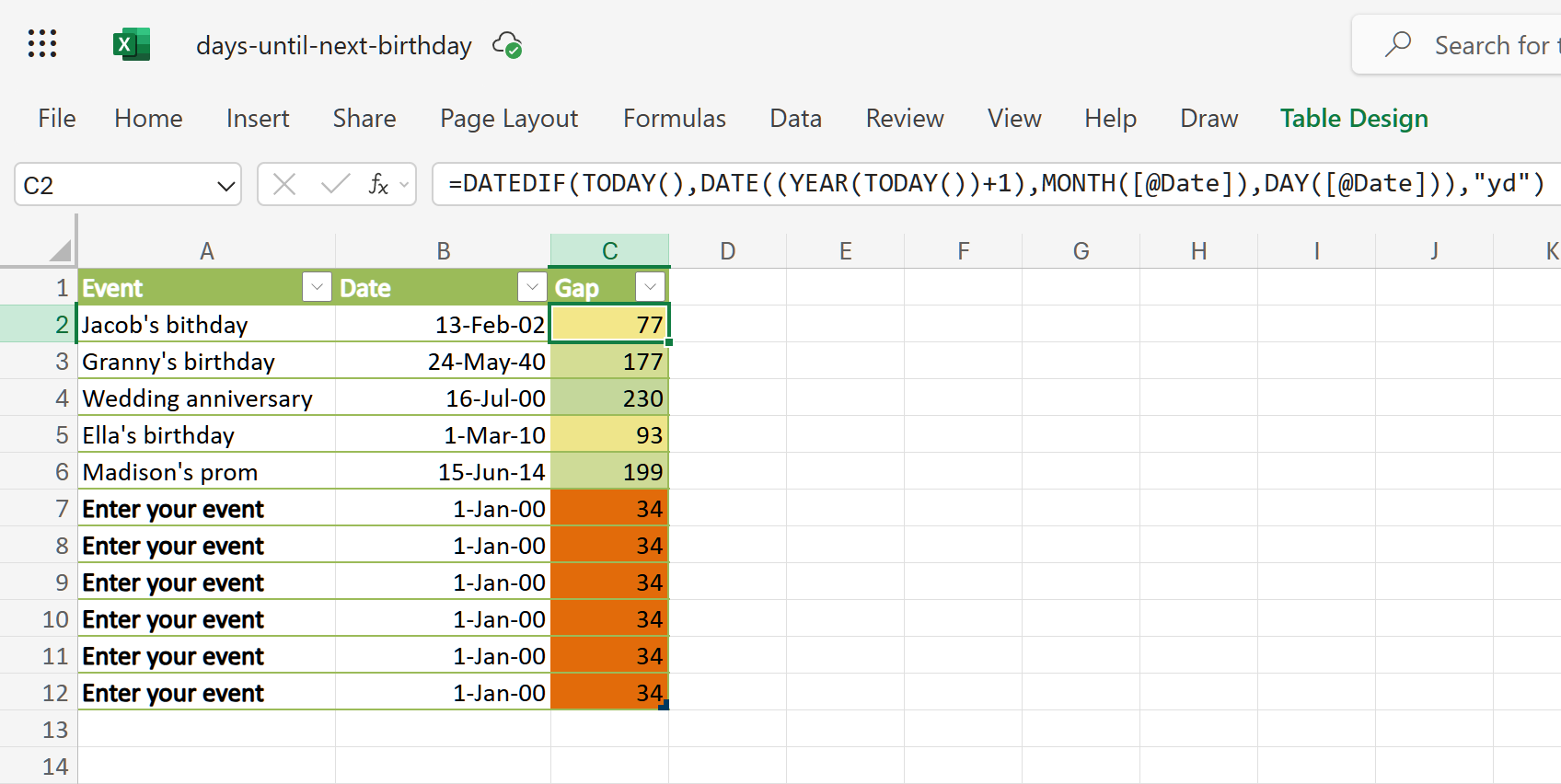Screen dimensions: 1561x784
Task: Click the cloud saved status icon
Action: click(507, 45)
